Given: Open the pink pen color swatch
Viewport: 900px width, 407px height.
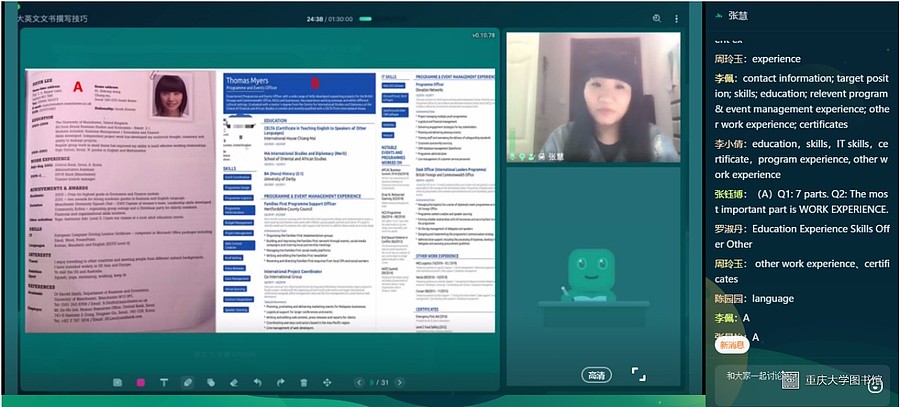Looking at the screenshot, I should [x=141, y=382].
